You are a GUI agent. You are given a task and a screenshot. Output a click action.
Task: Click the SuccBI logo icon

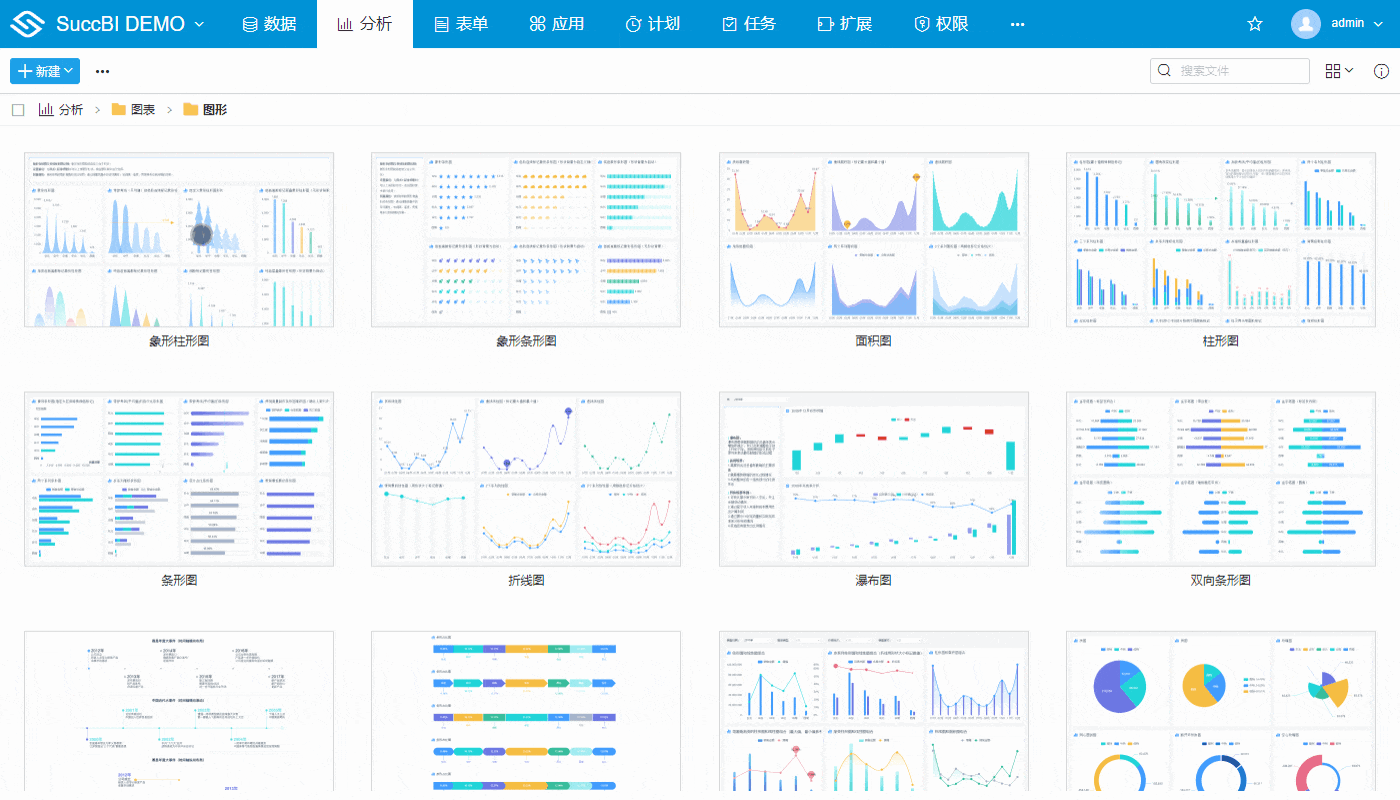pyautogui.click(x=28, y=24)
